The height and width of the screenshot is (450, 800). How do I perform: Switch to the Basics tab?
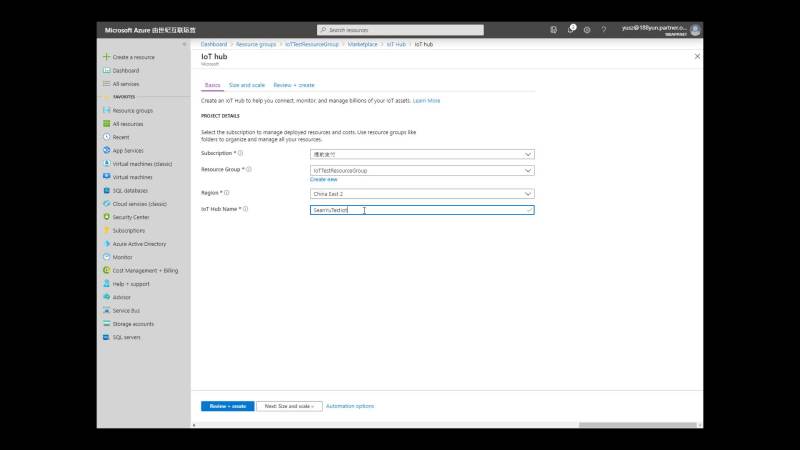pyautogui.click(x=212, y=85)
